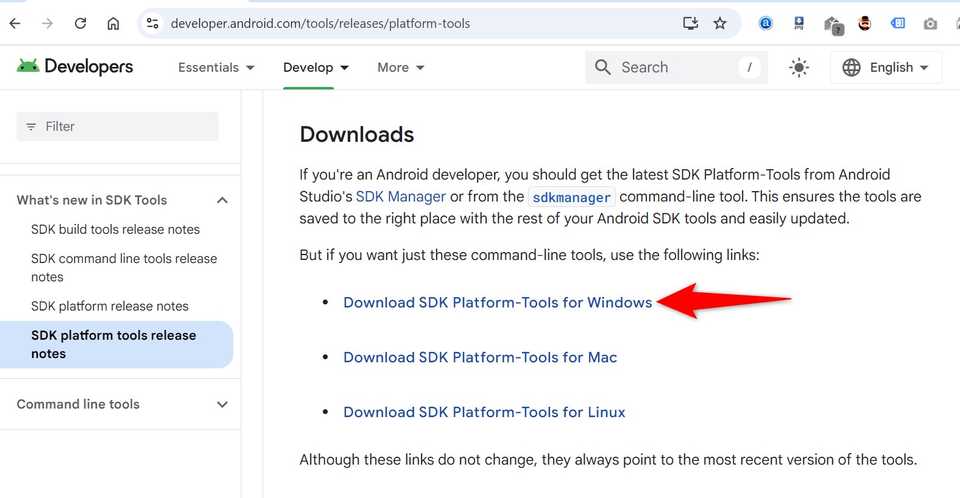Select SDK build tools release notes
The height and width of the screenshot is (498, 960).
coord(115,229)
